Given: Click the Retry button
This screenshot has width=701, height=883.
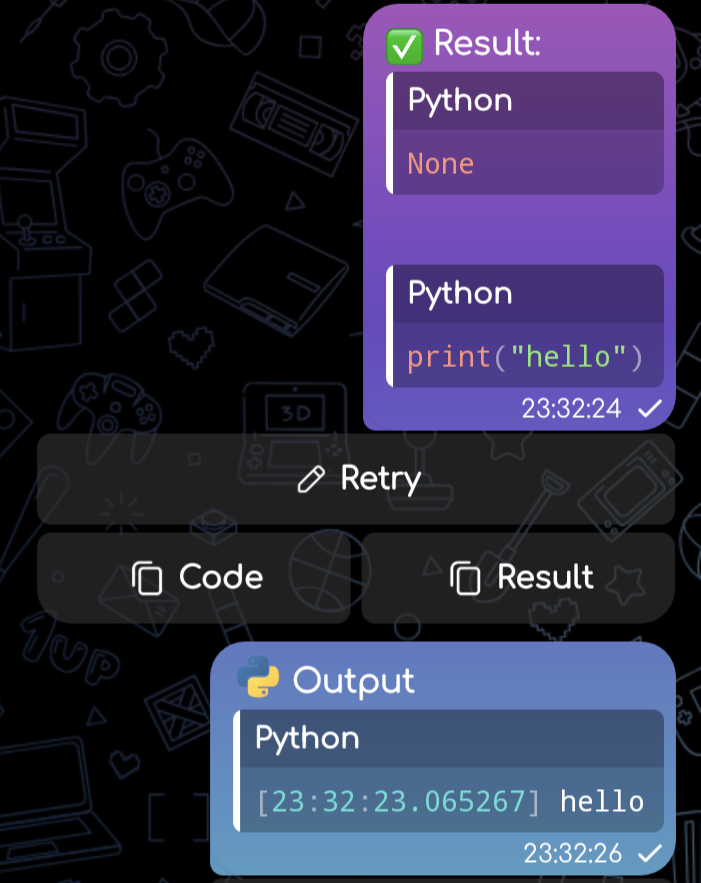Looking at the screenshot, I should pos(356,479).
